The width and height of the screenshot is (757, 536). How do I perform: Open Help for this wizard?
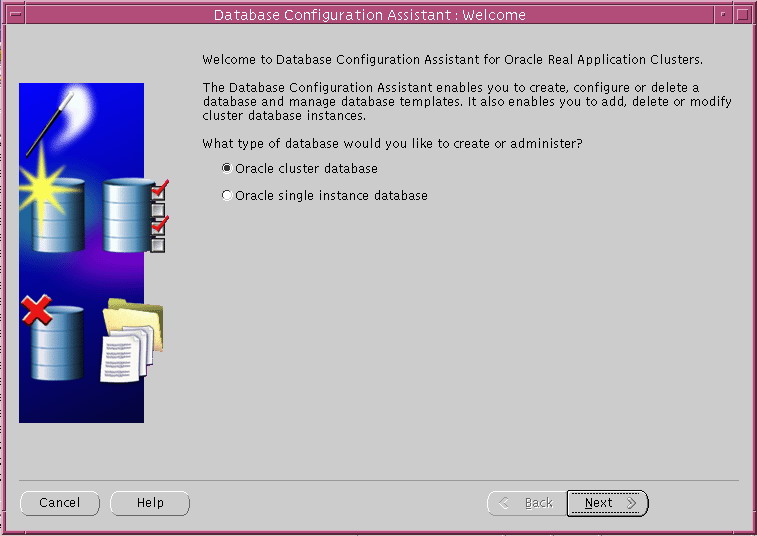tap(150, 503)
